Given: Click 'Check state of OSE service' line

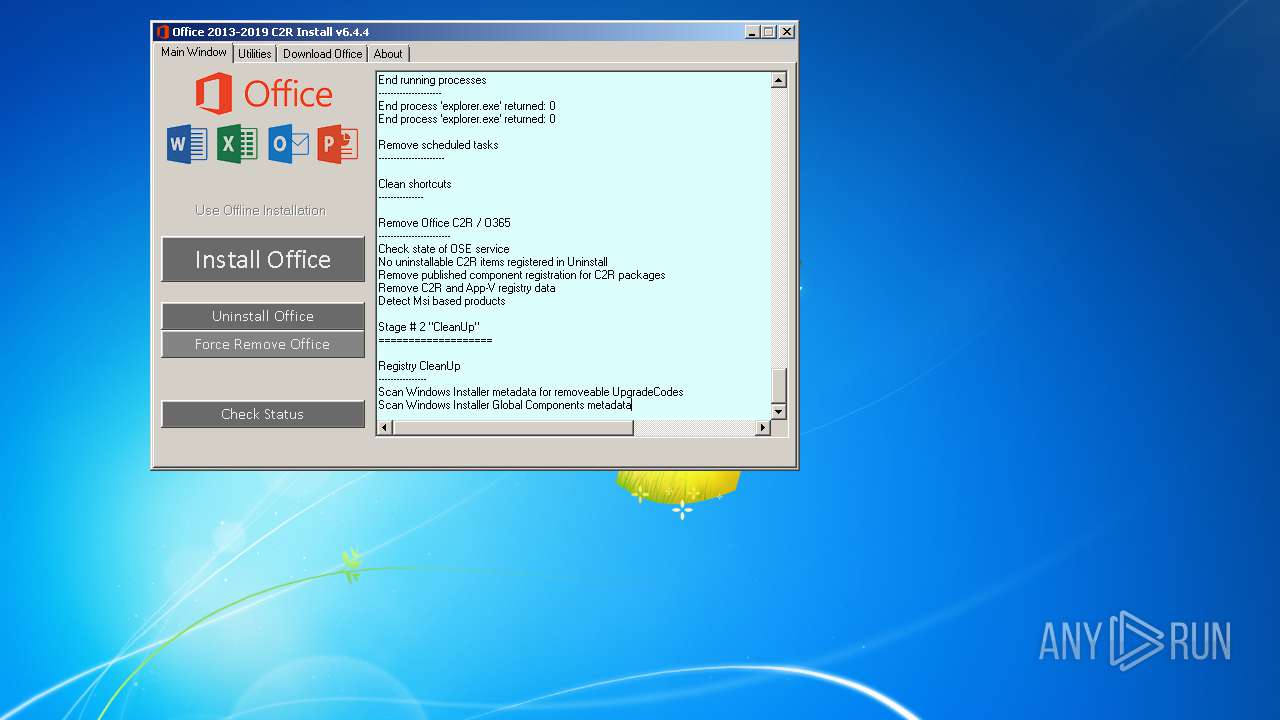Looking at the screenshot, I should 444,249.
